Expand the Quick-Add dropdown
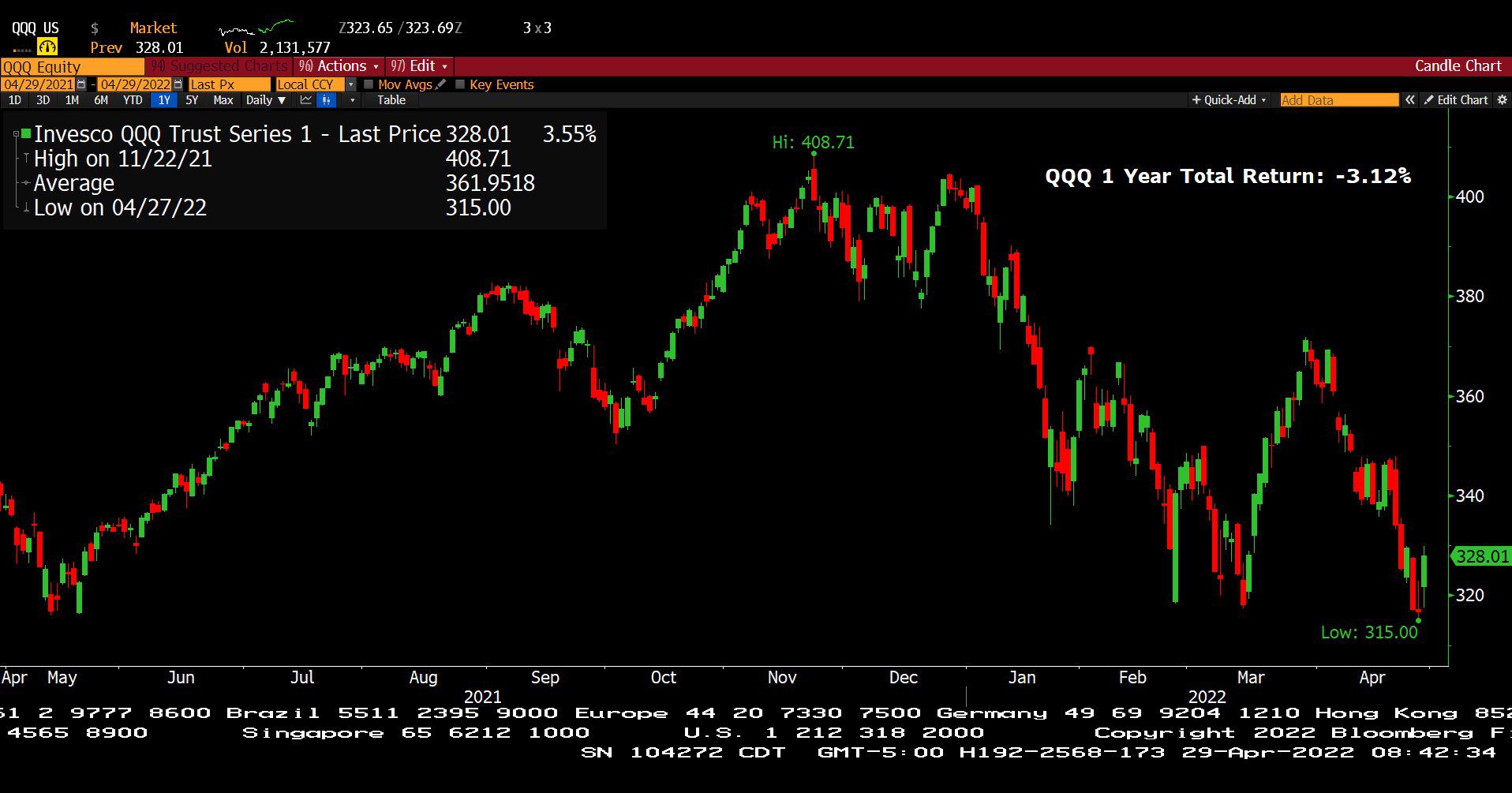This screenshot has height=793, width=1512. [1229, 100]
